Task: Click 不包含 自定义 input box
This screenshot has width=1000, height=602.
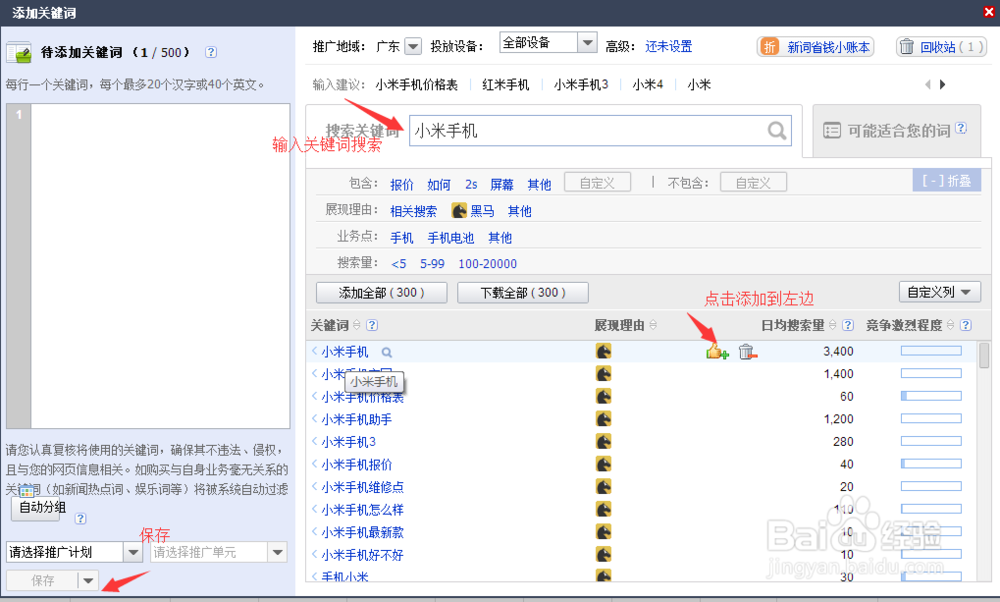Action: coord(753,183)
